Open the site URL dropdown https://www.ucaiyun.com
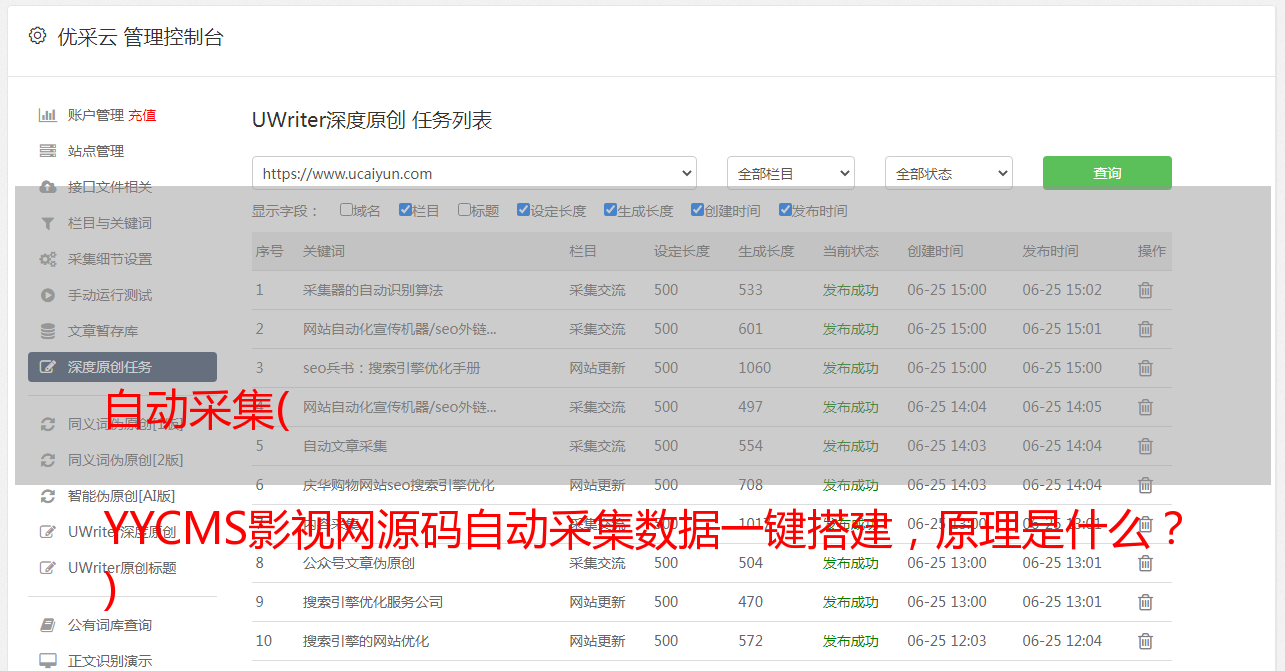Screen dimensions: 1285x671 (474, 173)
